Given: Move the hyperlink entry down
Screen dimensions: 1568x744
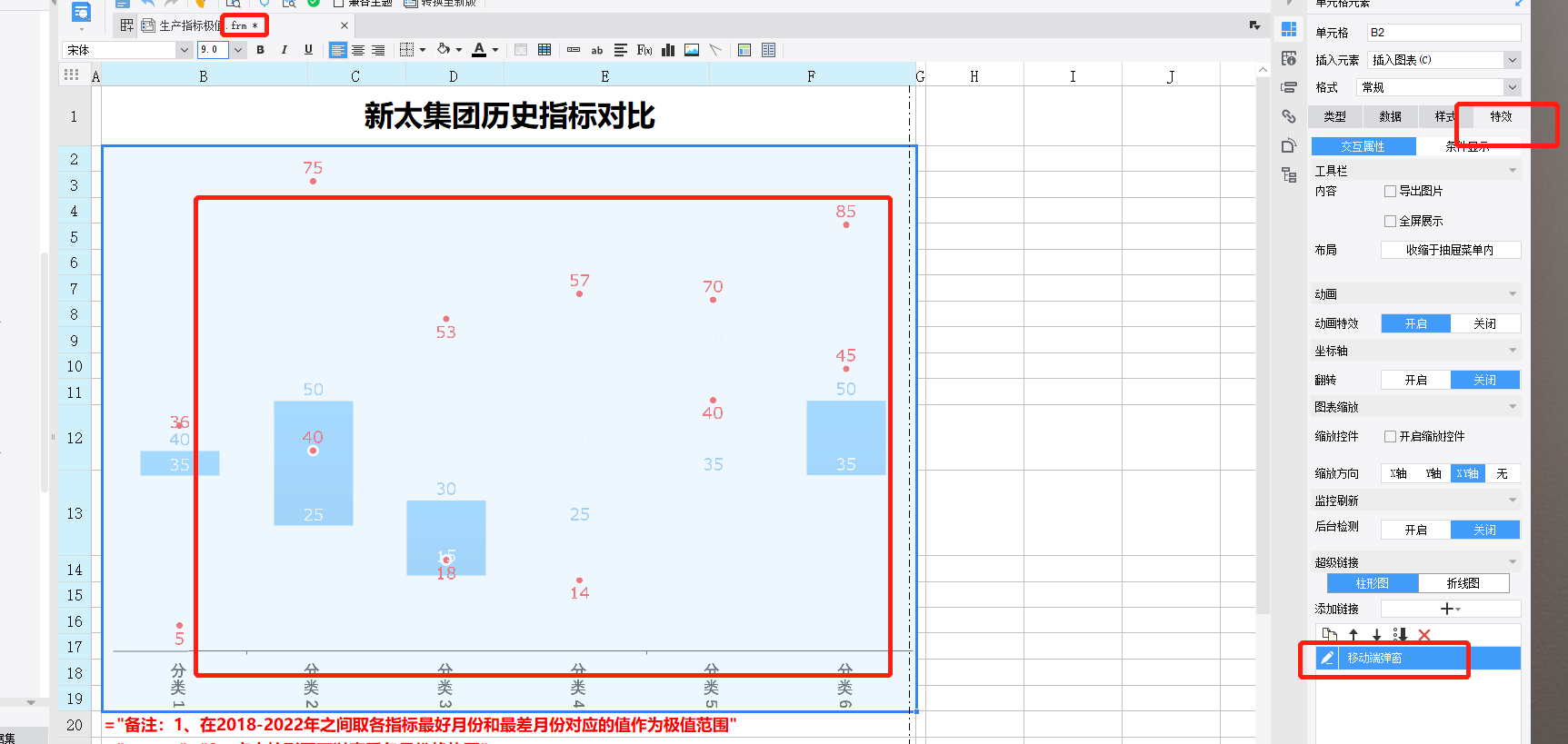Looking at the screenshot, I should (1377, 635).
